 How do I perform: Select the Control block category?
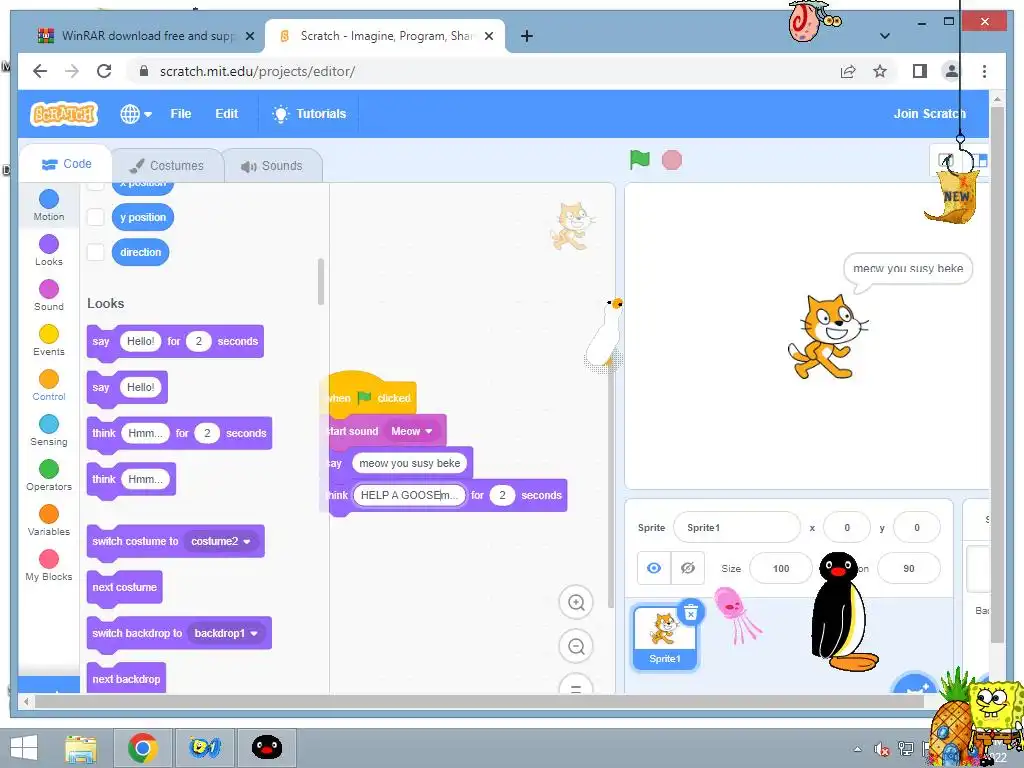point(49,385)
